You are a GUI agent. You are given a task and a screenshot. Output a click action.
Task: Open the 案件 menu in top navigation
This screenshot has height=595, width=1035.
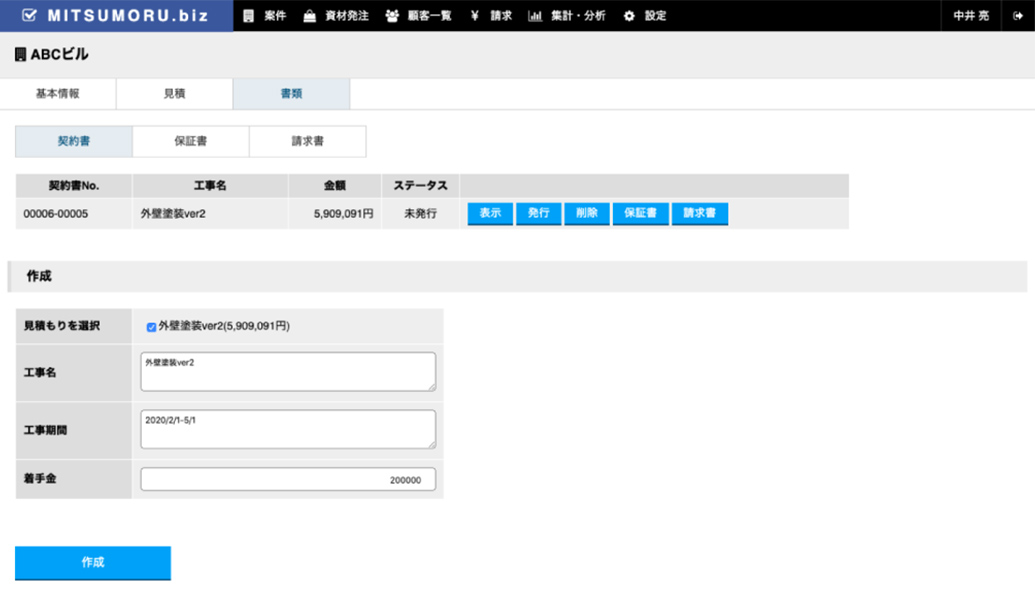(x=265, y=16)
